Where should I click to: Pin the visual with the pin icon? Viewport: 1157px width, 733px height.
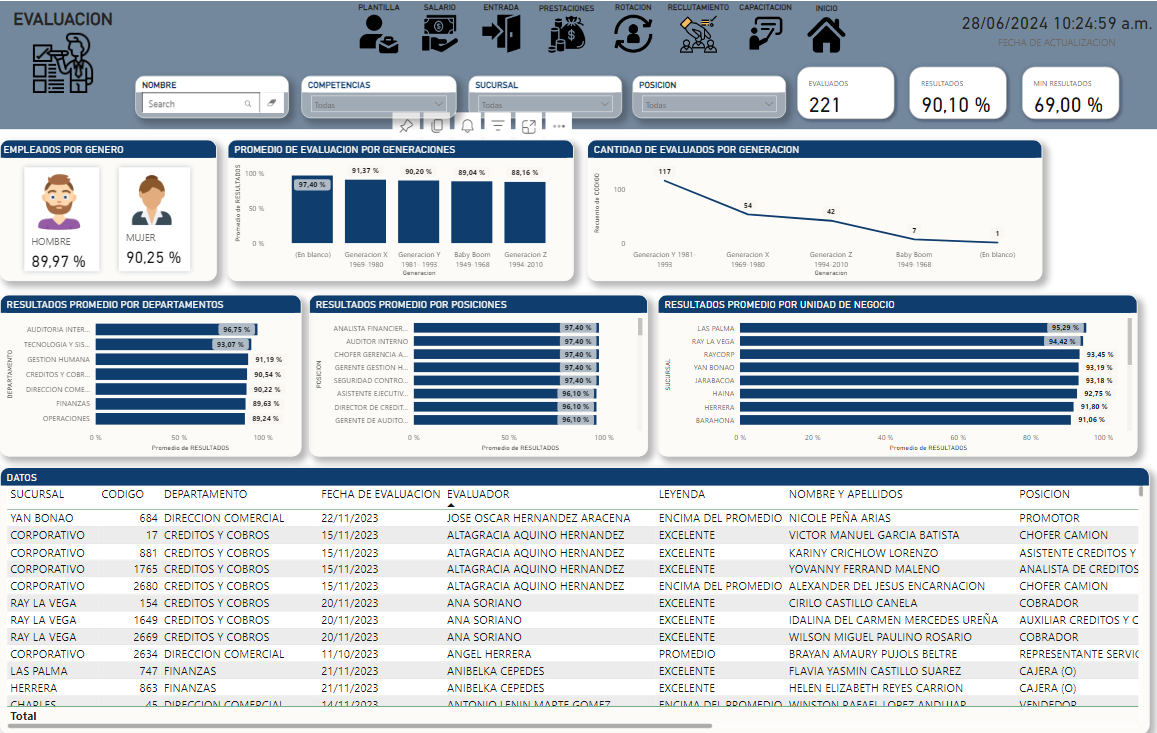click(x=406, y=125)
